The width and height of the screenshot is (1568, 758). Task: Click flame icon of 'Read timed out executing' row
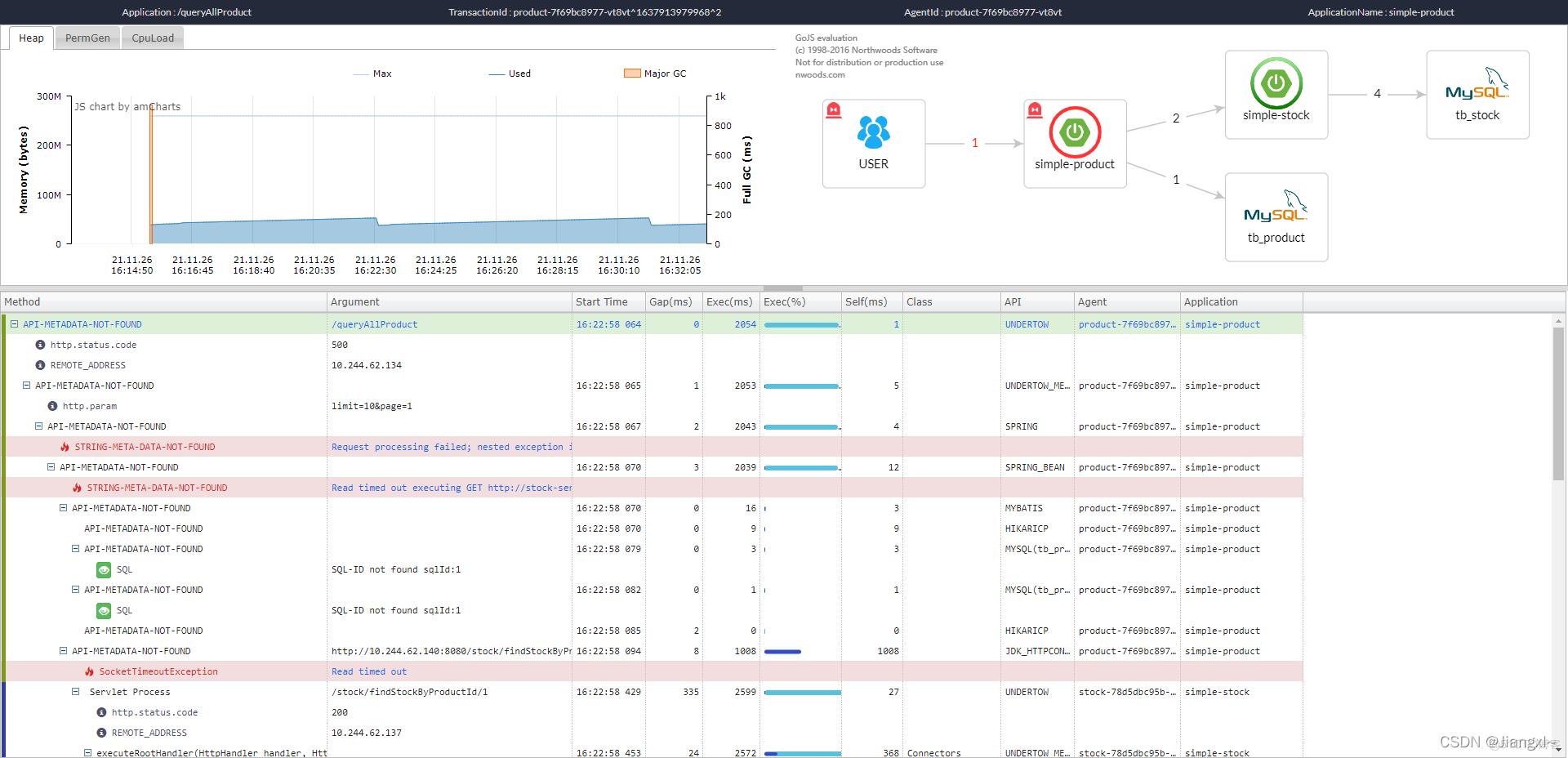click(x=77, y=488)
